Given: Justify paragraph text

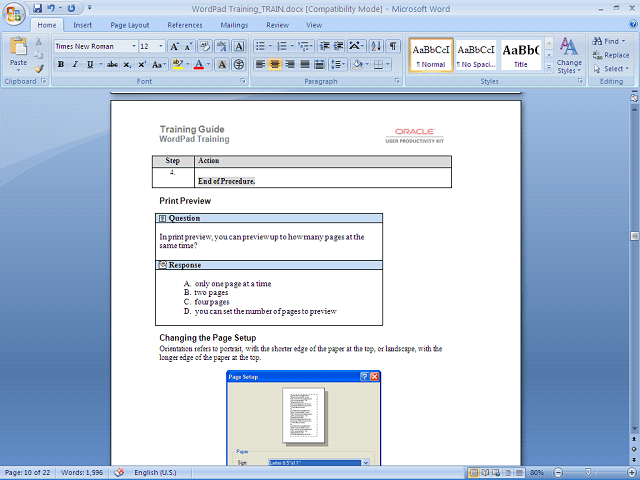Looking at the screenshot, I should (x=305, y=64).
